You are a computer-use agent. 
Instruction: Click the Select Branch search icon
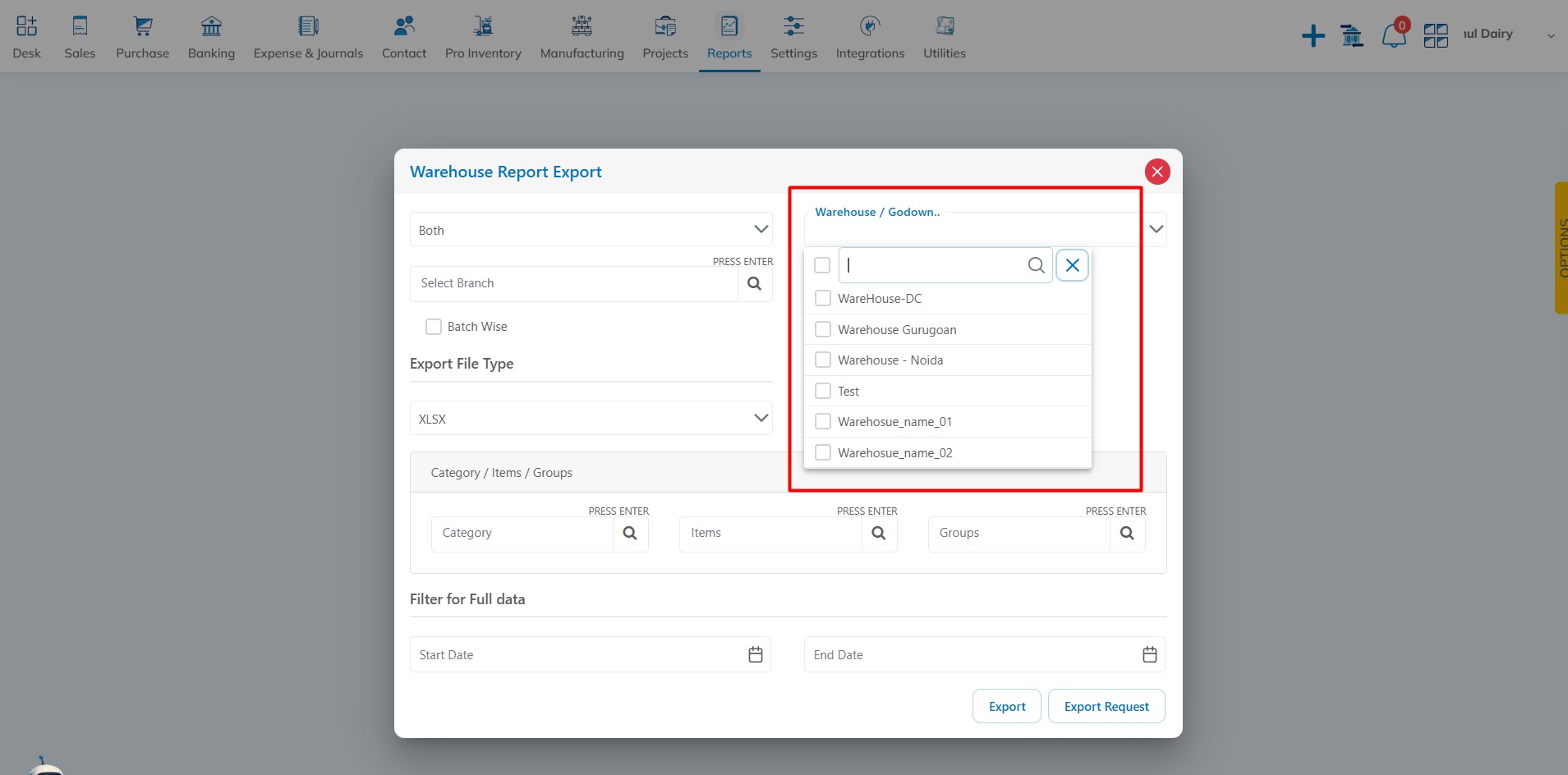[x=755, y=283]
